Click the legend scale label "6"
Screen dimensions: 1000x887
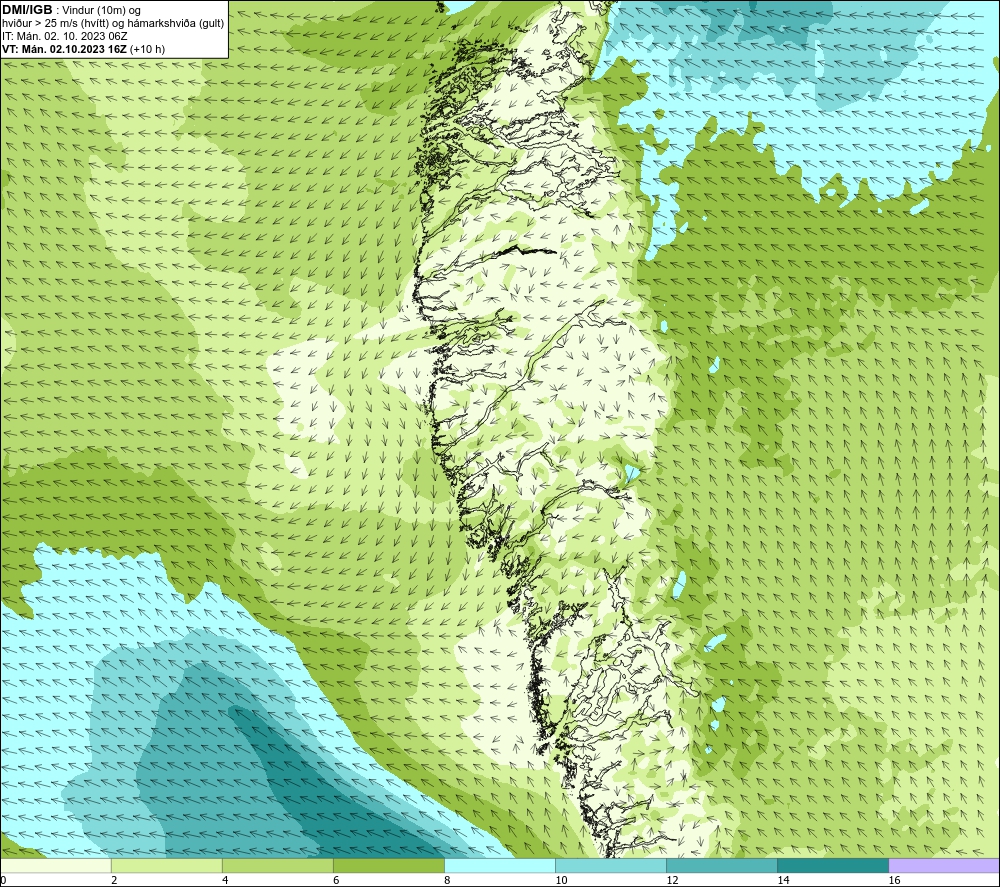(336, 881)
